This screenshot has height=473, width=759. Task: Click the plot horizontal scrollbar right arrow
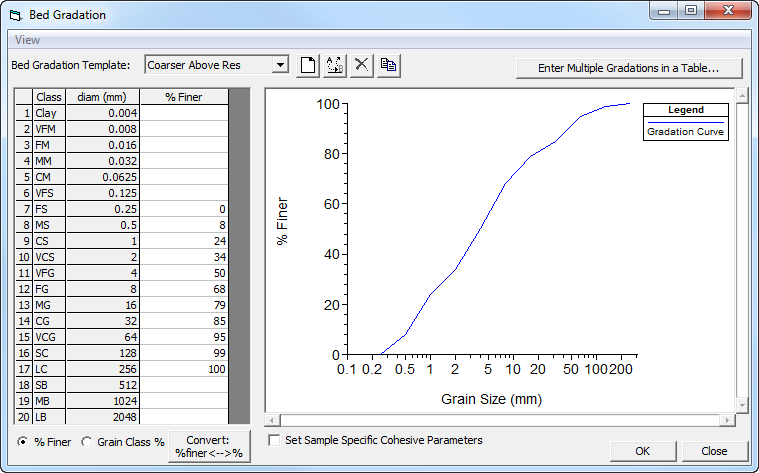pyautogui.click(x=727, y=420)
